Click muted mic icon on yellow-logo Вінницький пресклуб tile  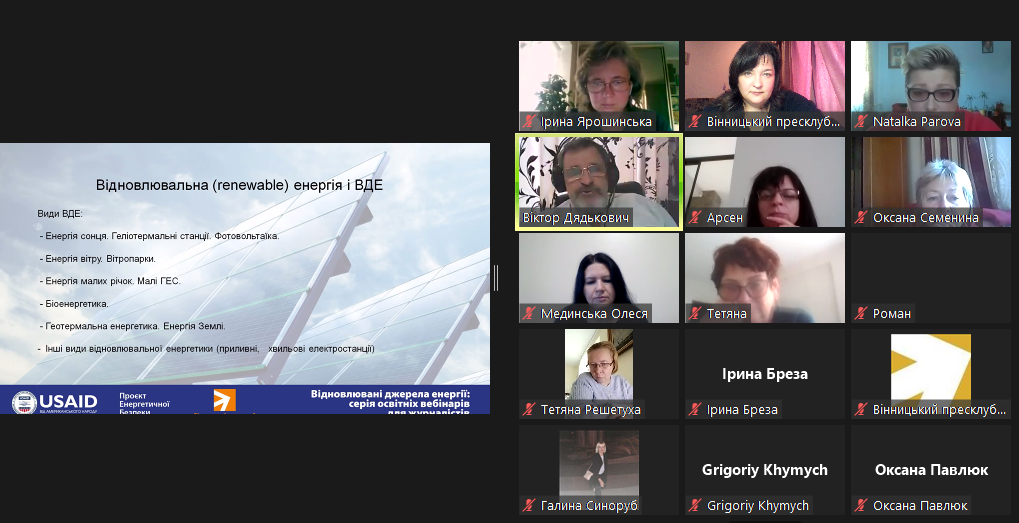[861, 410]
